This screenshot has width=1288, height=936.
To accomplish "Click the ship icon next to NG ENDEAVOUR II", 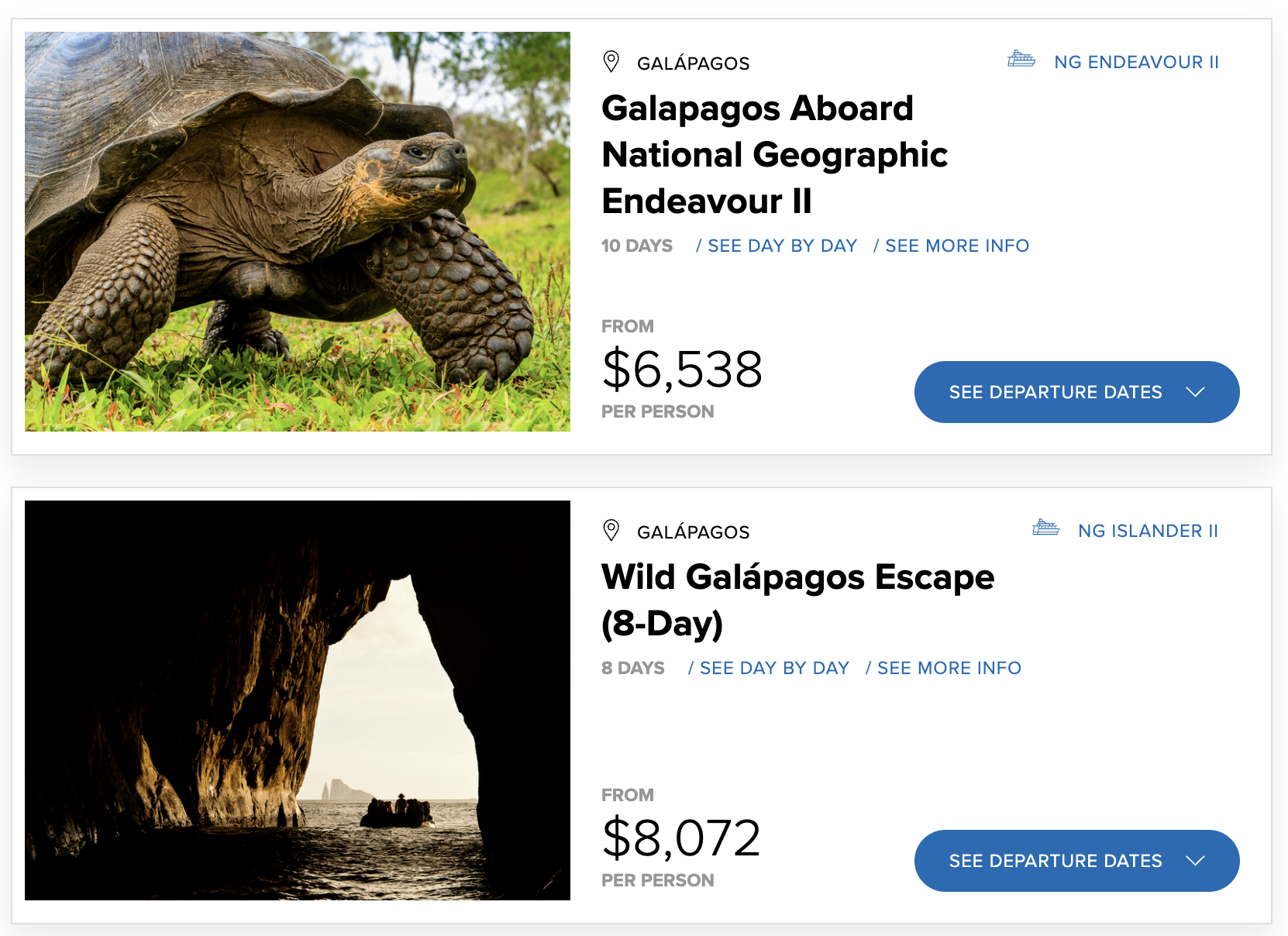I will (1021, 60).
